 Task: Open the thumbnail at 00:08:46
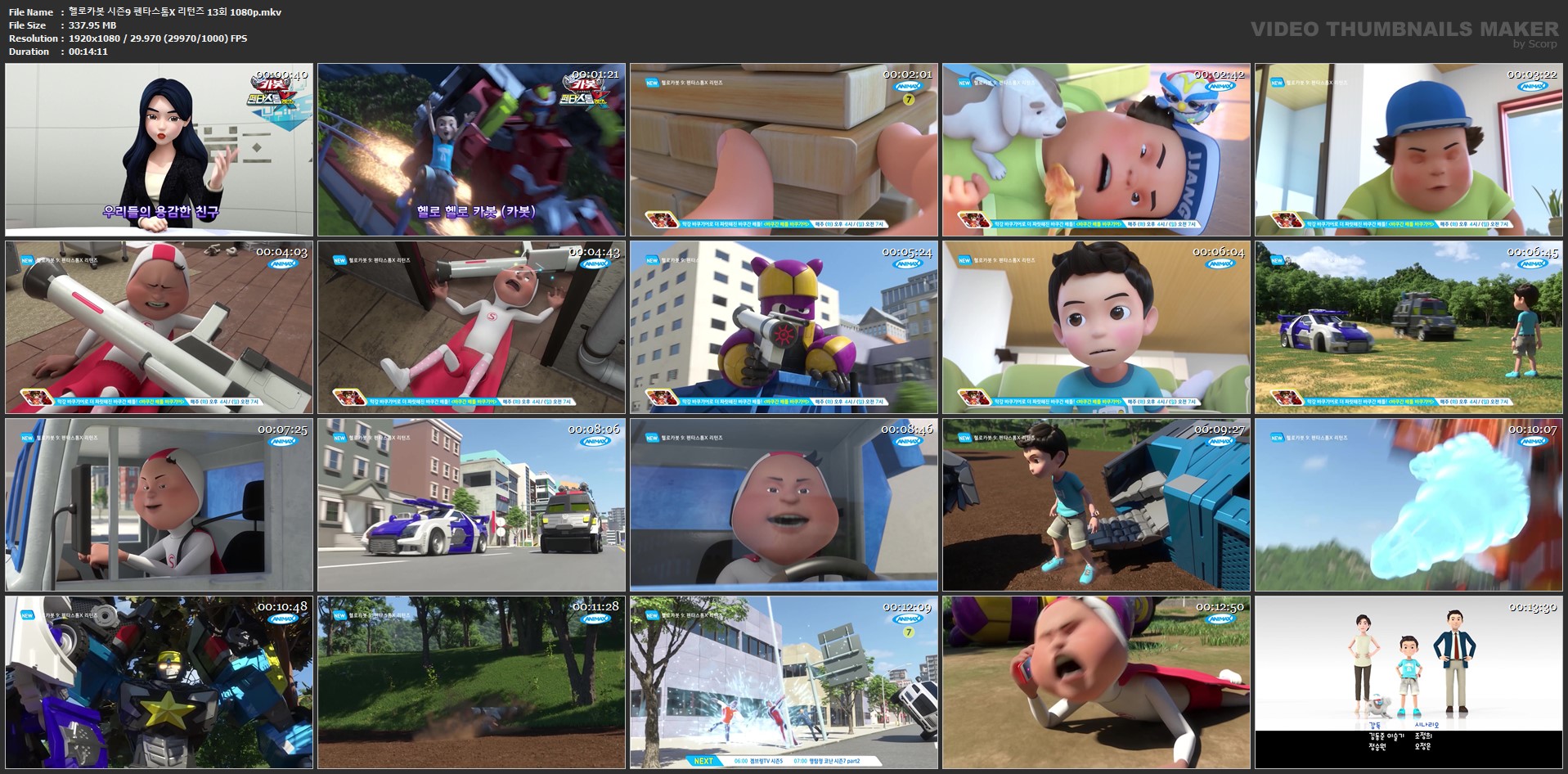(784, 505)
